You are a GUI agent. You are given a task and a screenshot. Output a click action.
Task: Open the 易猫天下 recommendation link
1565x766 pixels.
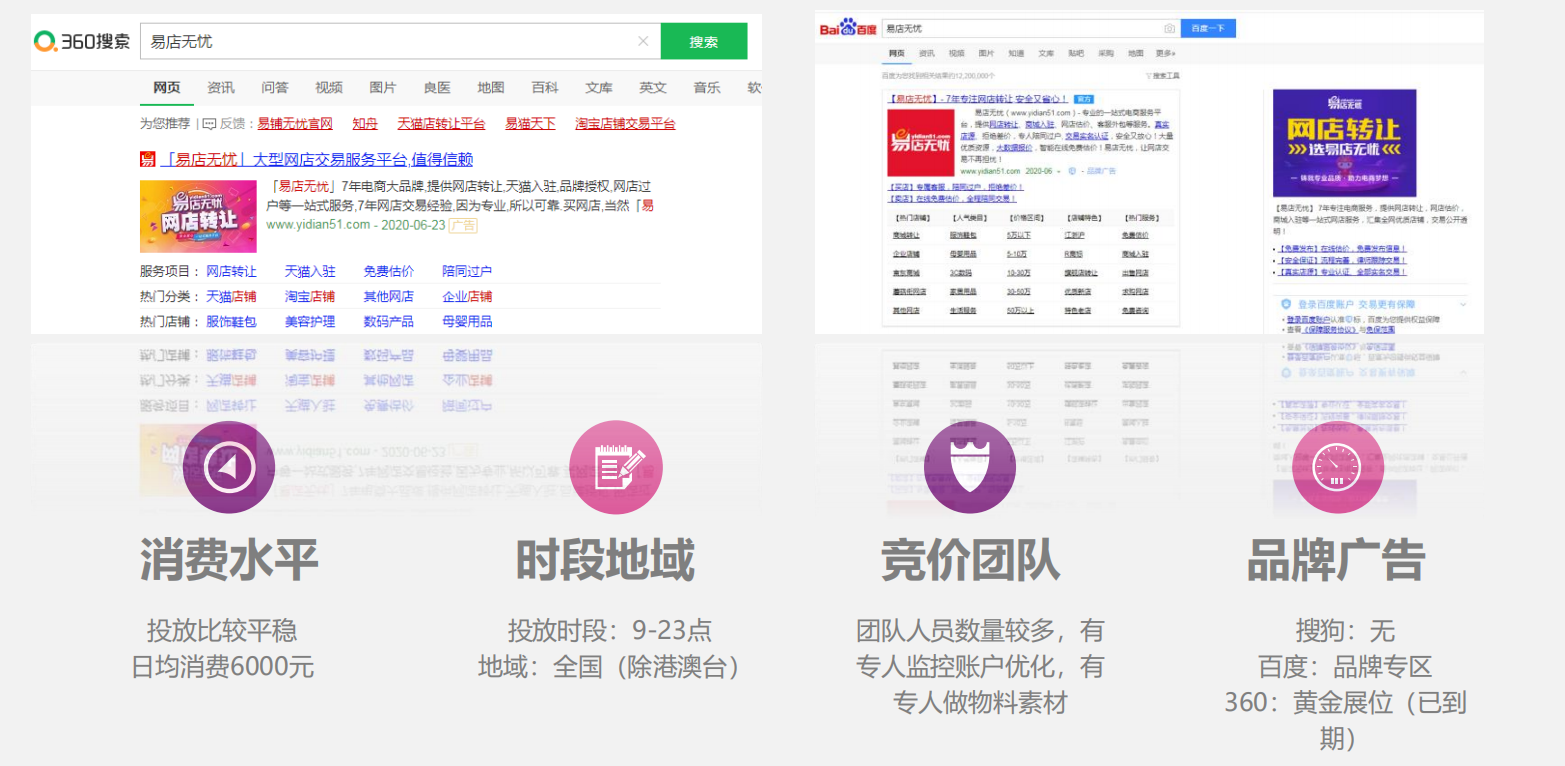[530, 124]
